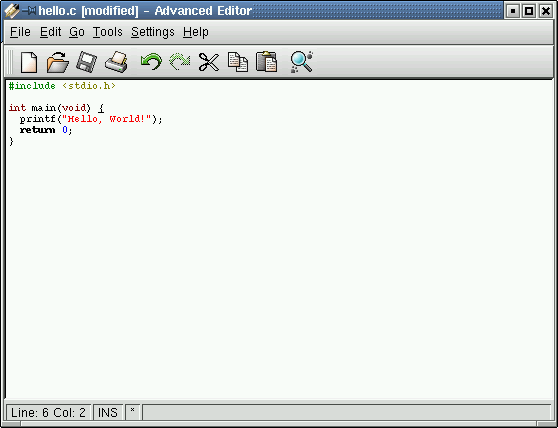Image resolution: width=558 pixels, height=428 pixels.
Task: Toggle the pin/sticky icon in the title bar
Action: pos(29,11)
